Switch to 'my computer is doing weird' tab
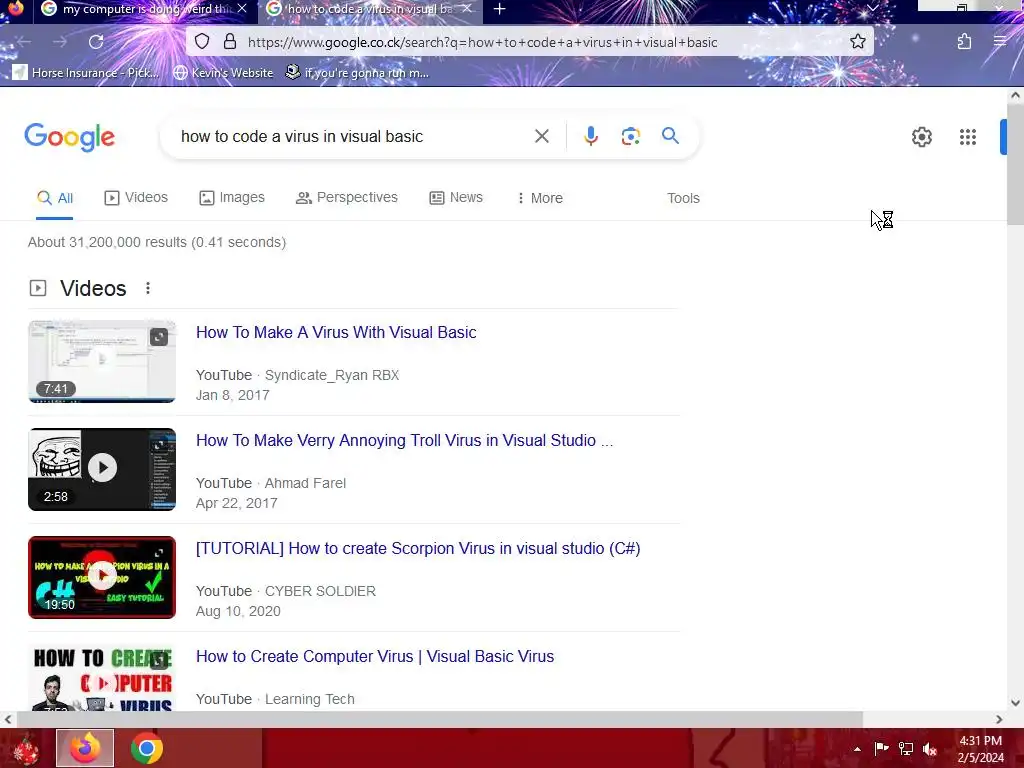Screen dimensions: 1024x768 click(x=145, y=9)
